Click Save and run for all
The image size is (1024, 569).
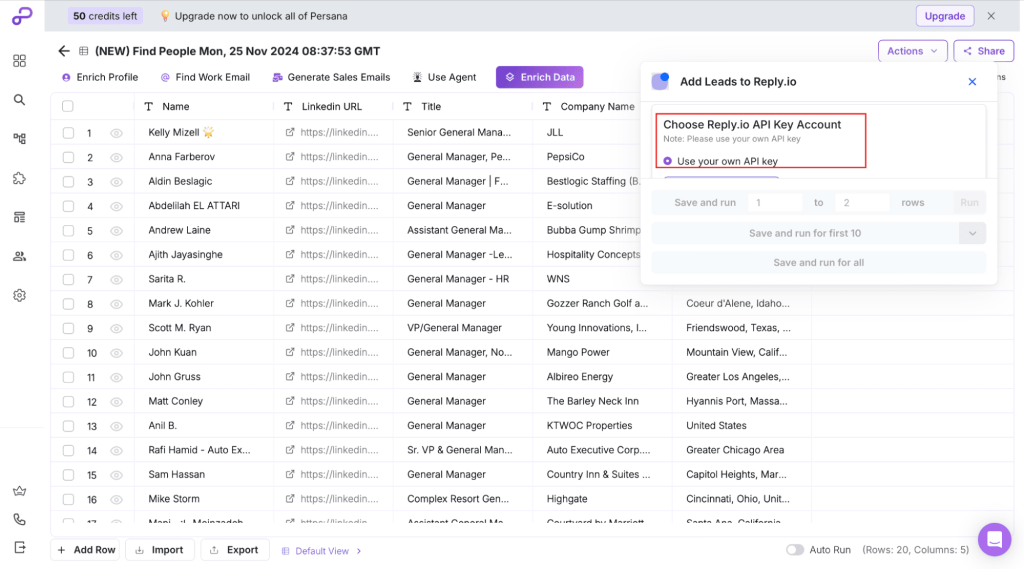(x=818, y=263)
